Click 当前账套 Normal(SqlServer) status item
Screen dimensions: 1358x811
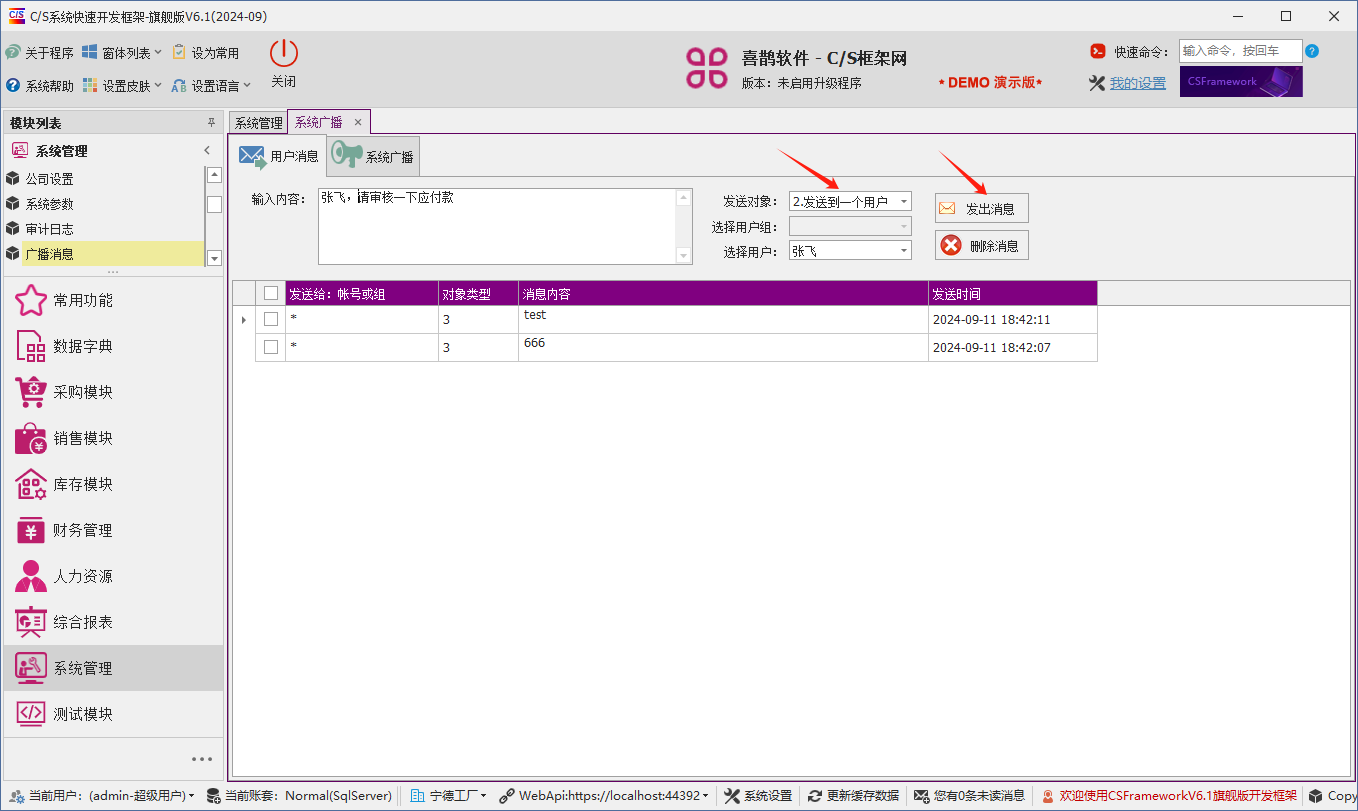[x=299, y=796]
